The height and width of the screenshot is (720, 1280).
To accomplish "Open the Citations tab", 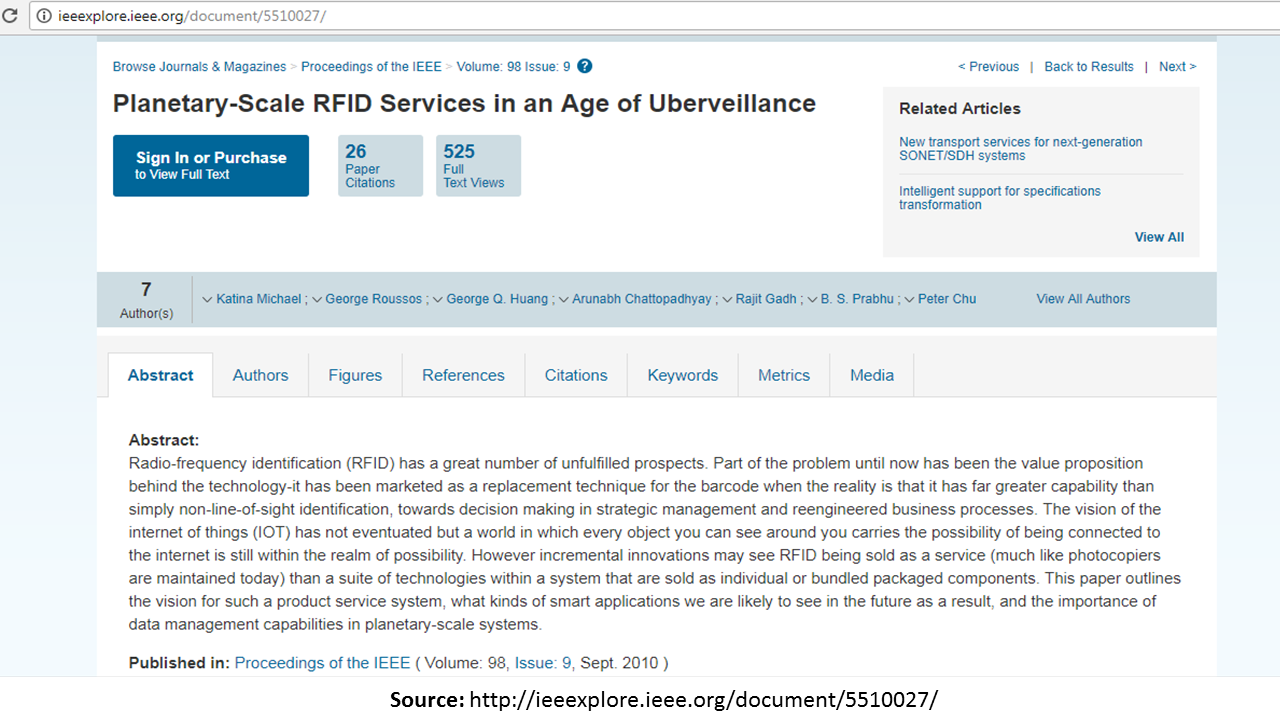I will (576, 375).
